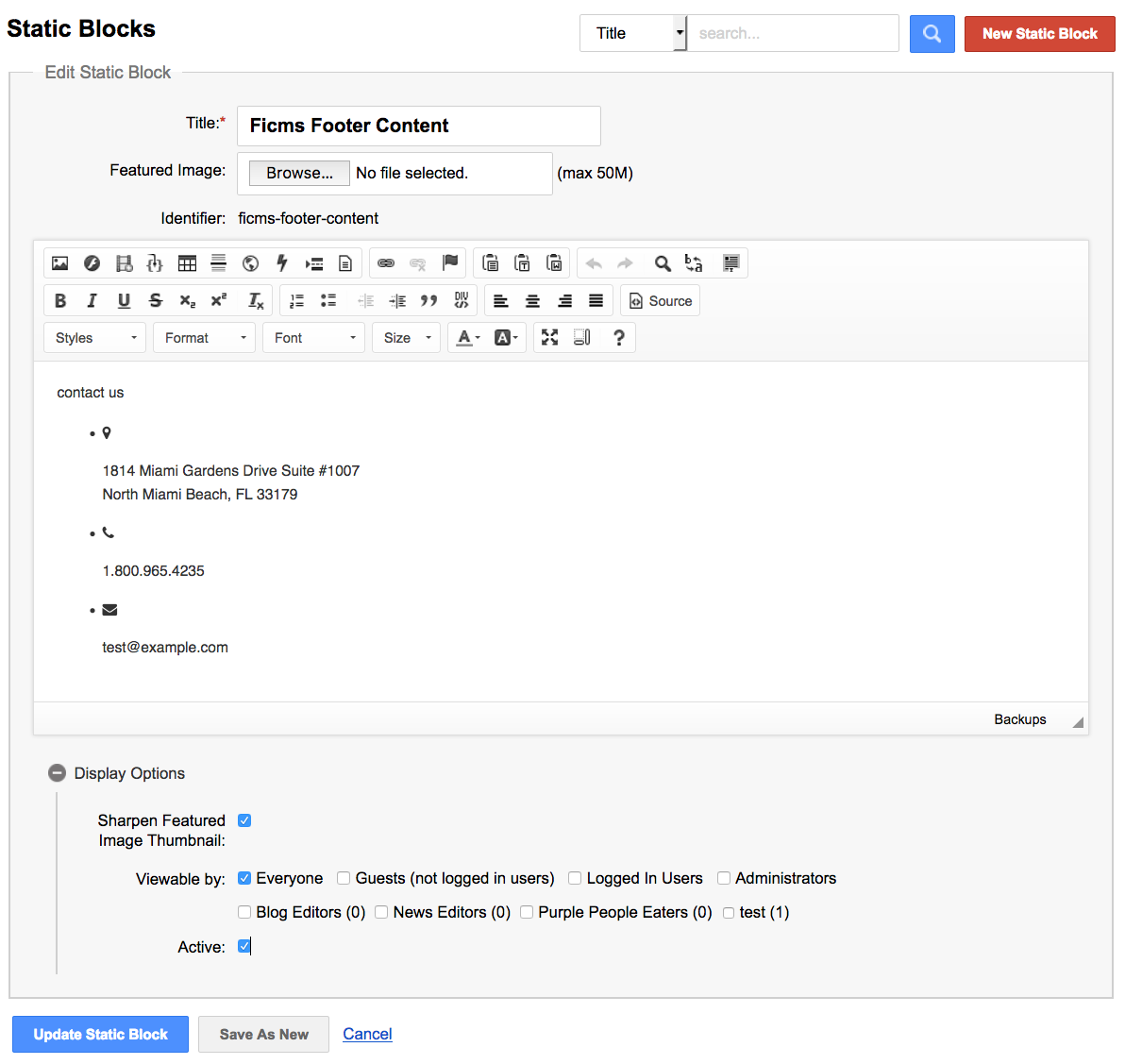Click the anchor flag icon

[450, 262]
